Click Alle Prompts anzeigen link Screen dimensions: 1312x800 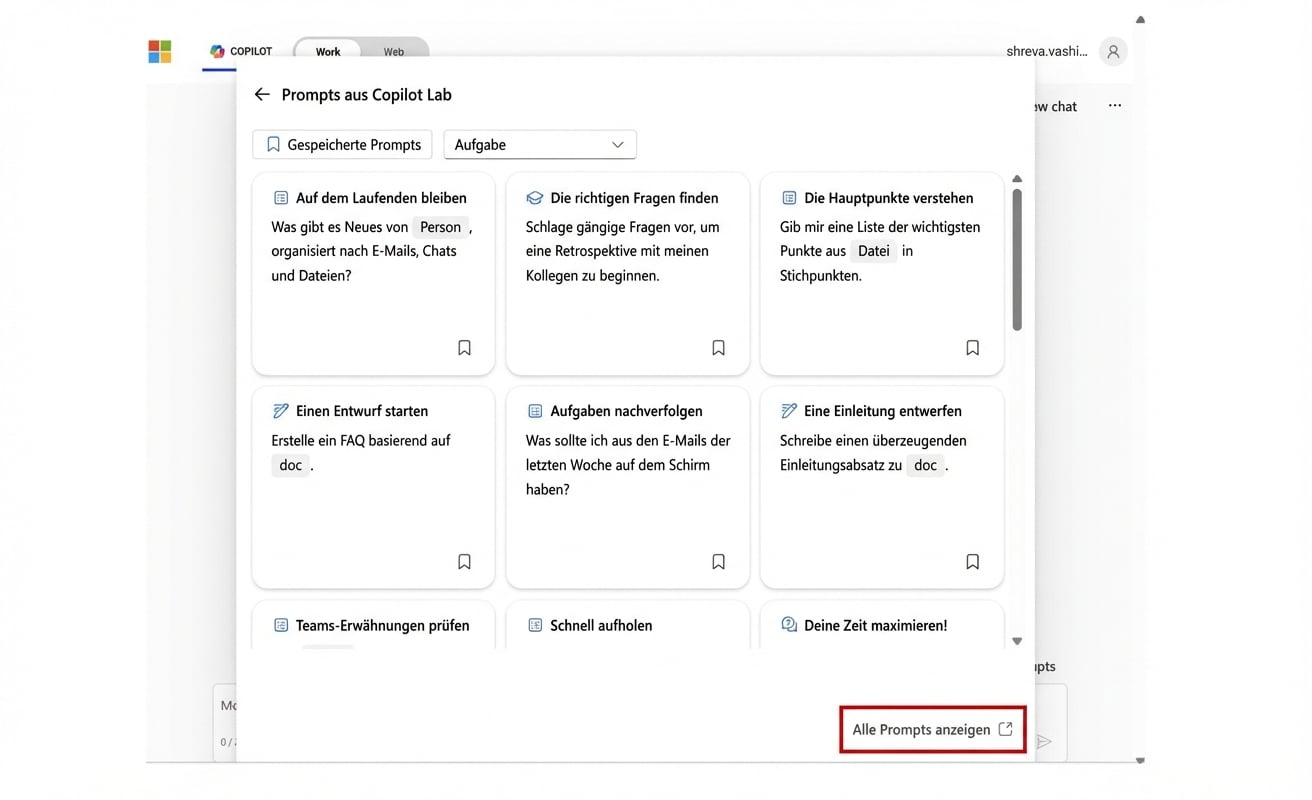point(932,730)
